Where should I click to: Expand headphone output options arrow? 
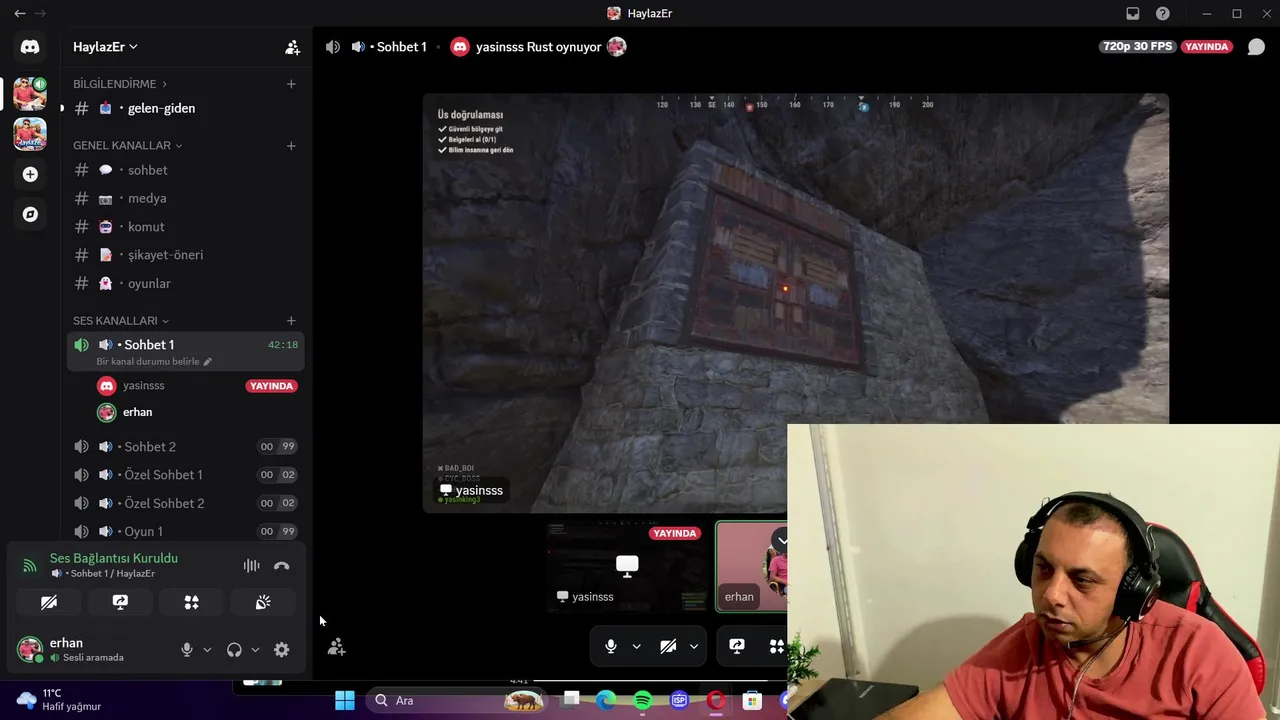click(255, 650)
